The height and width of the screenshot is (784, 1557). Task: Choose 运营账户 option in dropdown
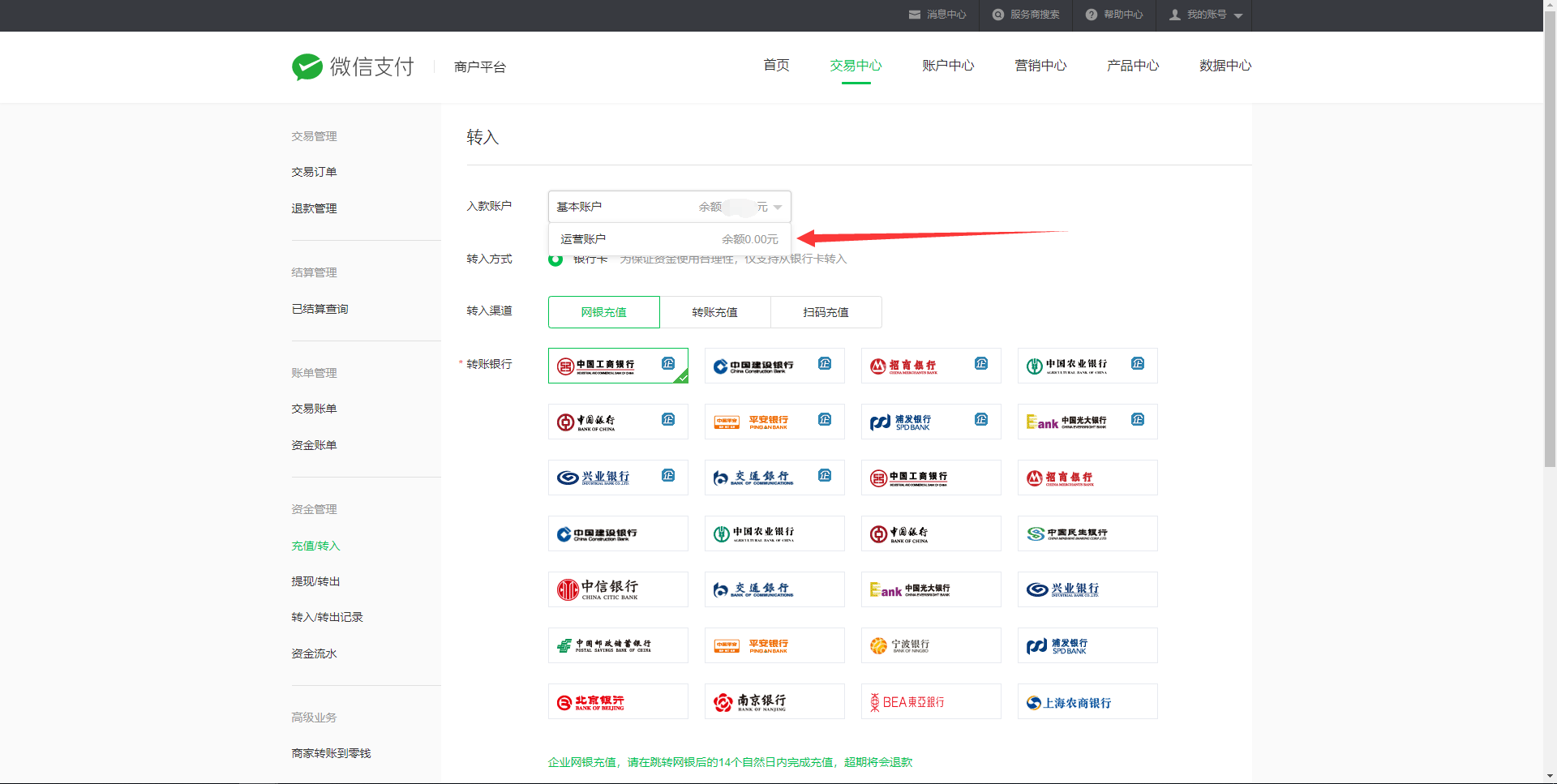(x=669, y=239)
